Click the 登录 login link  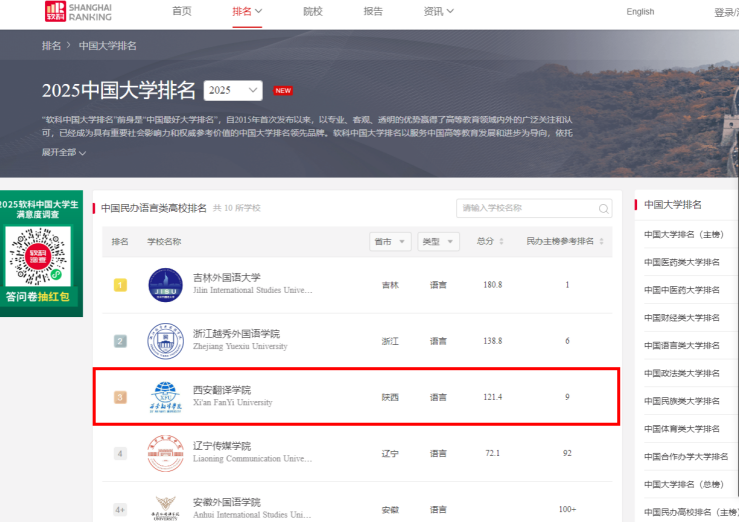724,12
